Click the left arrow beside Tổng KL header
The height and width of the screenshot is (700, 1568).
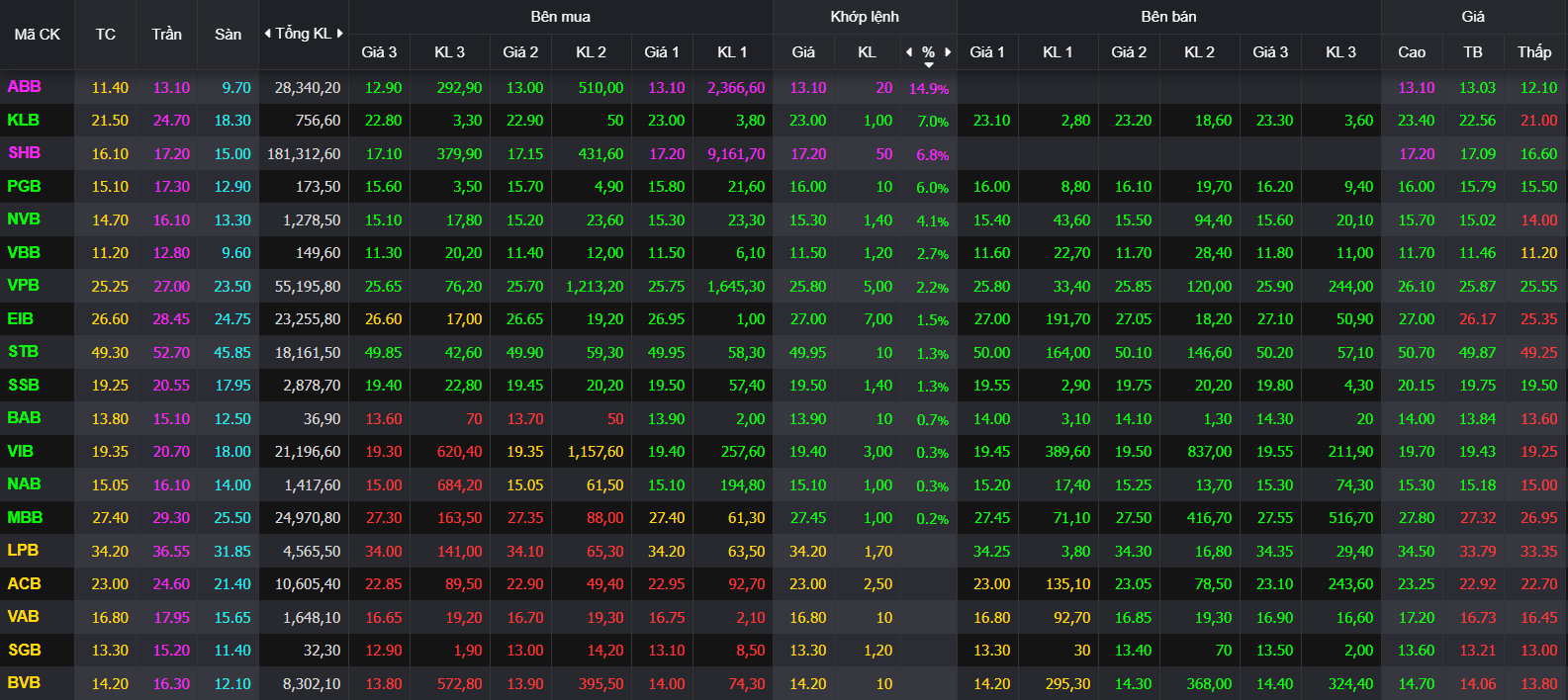click(x=267, y=34)
